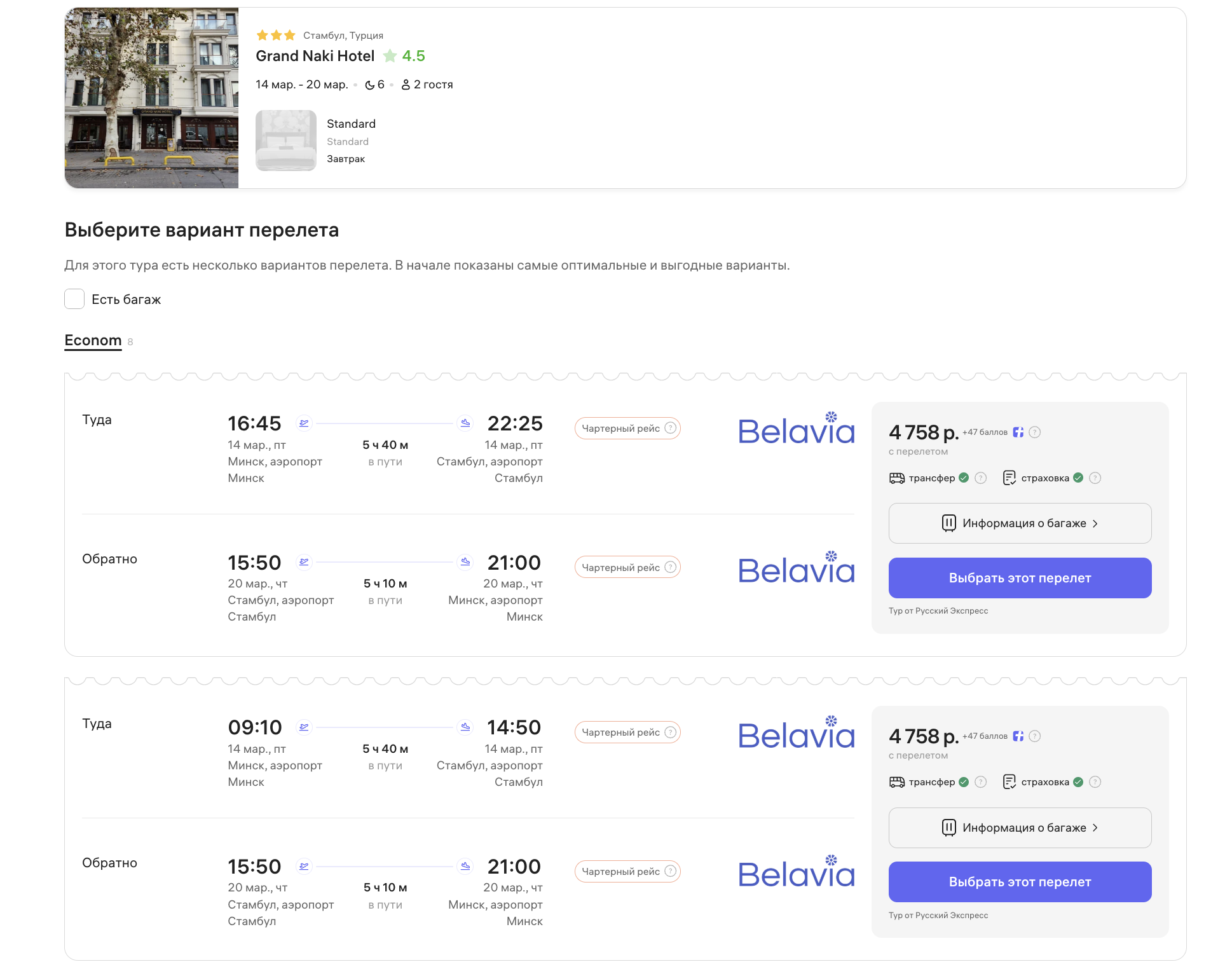The height and width of the screenshot is (969, 1232).
Task: Switch to the Econom tab
Action: click(x=93, y=340)
